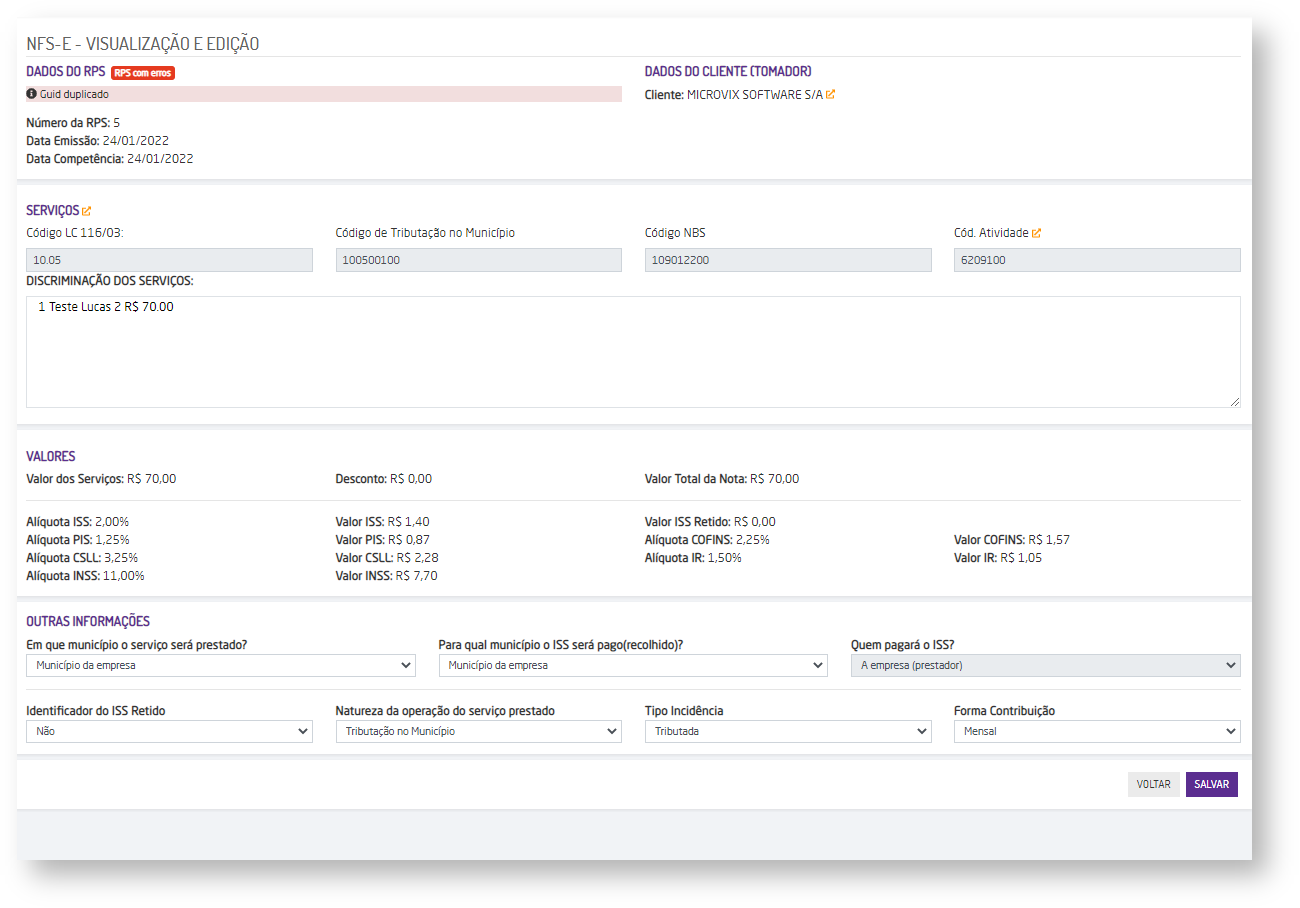This screenshot has height=908, width=1300.
Task: Click the RPS com erros badge
Action: coord(142,73)
